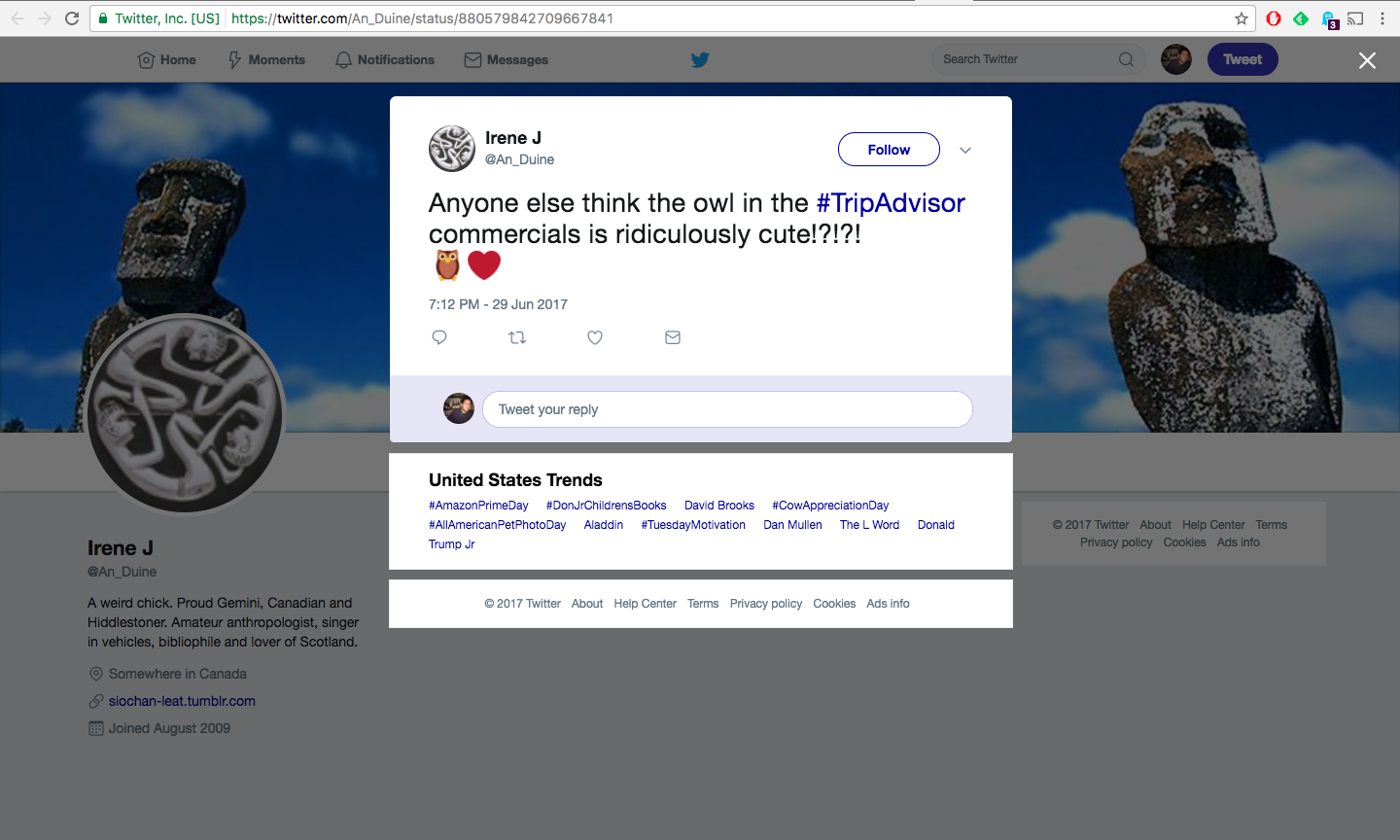
Task: Click About in the overlay footer
Action: (587, 604)
